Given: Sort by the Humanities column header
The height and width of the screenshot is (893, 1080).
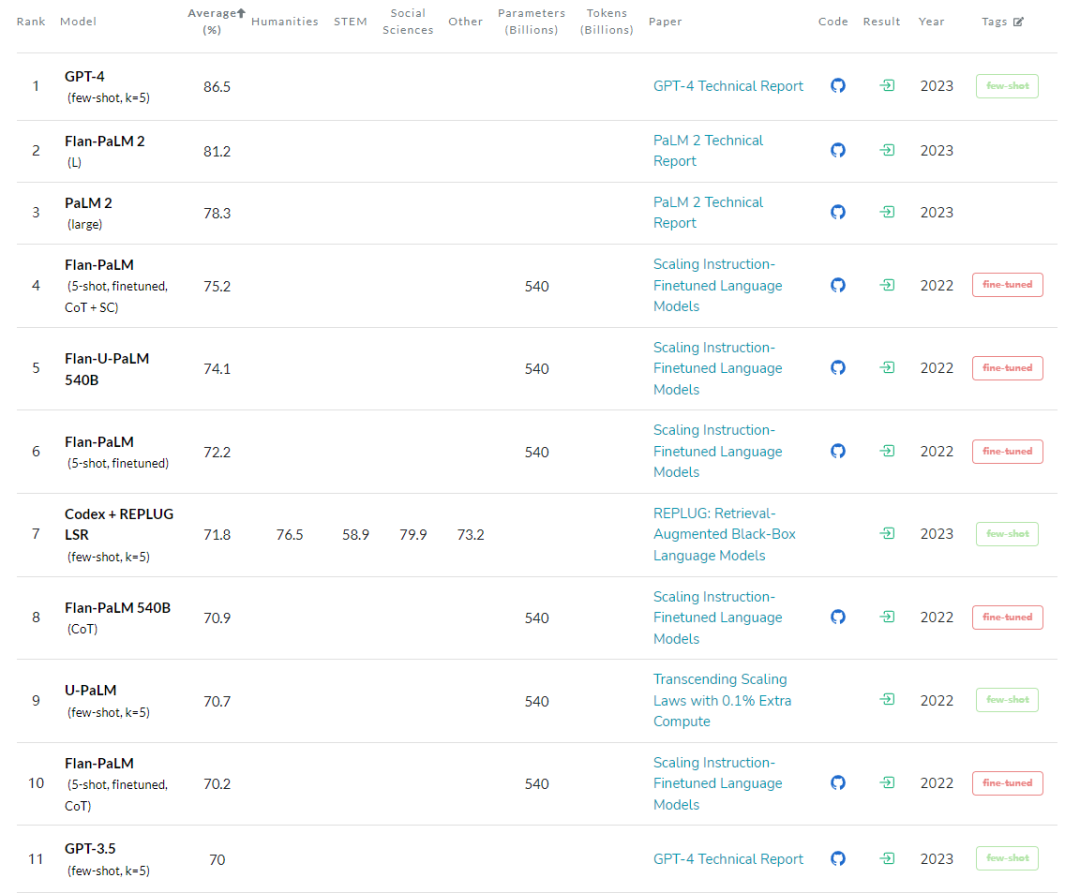Looking at the screenshot, I should coord(284,21).
